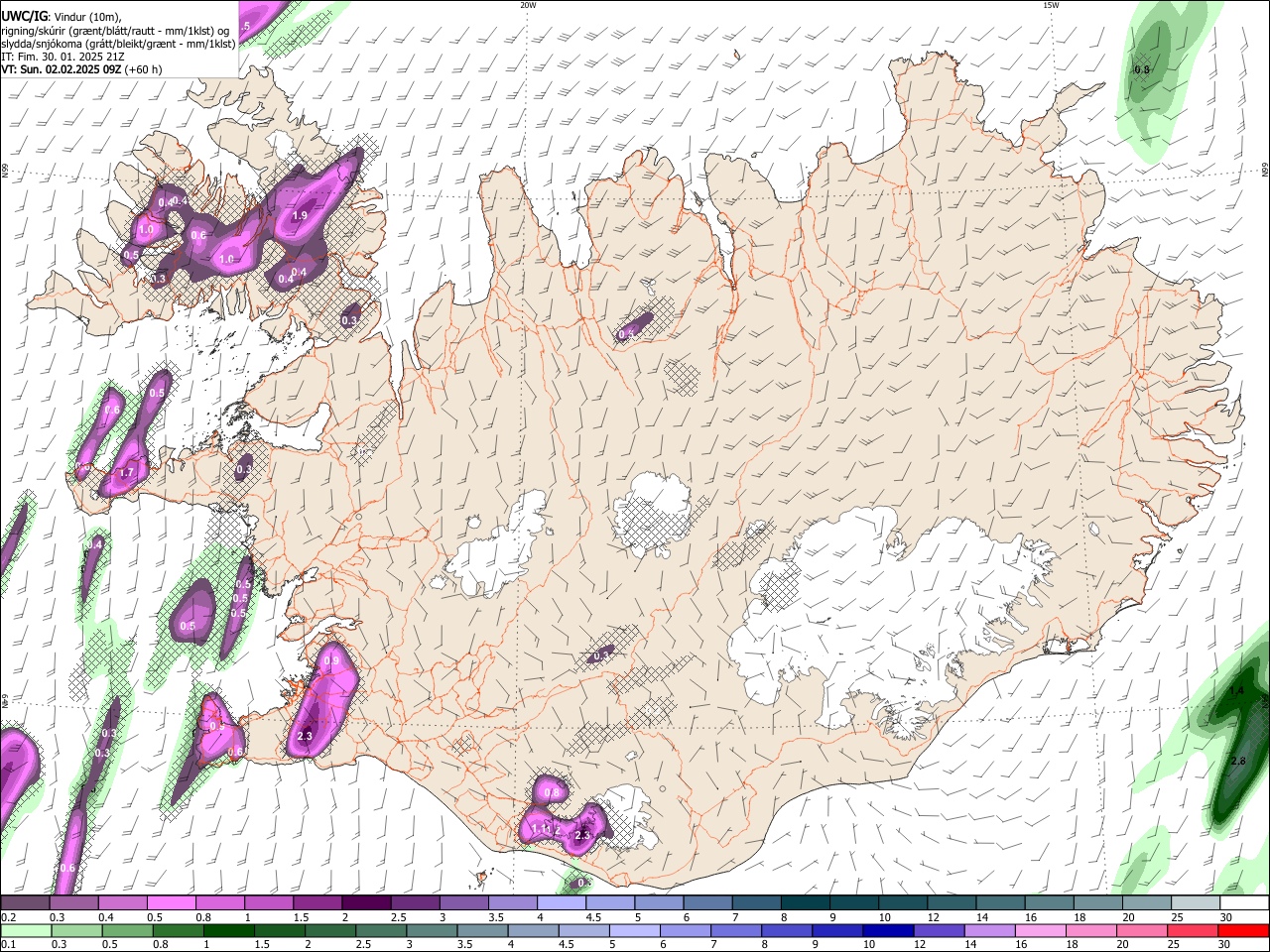Click the 'Vindur (10m)' header text
The width and height of the screenshot is (1270, 952).
pyautogui.click(x=87, y=17)
